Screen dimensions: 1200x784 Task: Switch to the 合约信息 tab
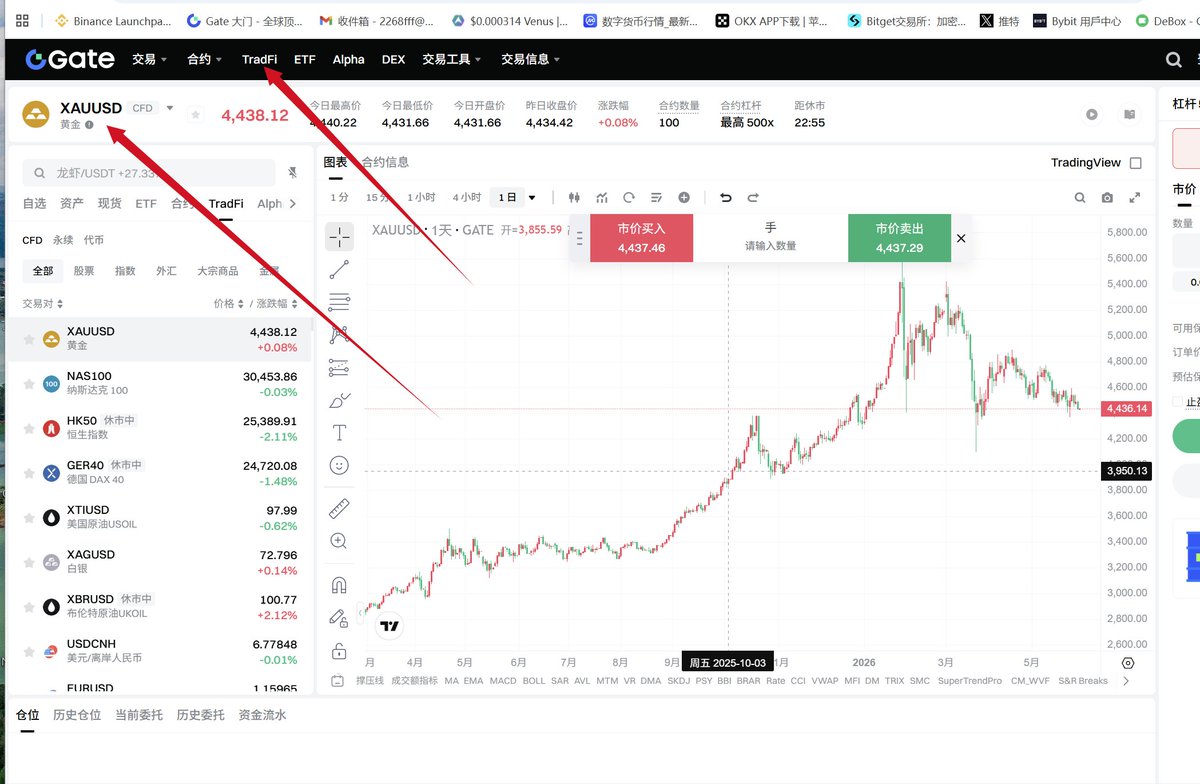(x=385, y=162)
